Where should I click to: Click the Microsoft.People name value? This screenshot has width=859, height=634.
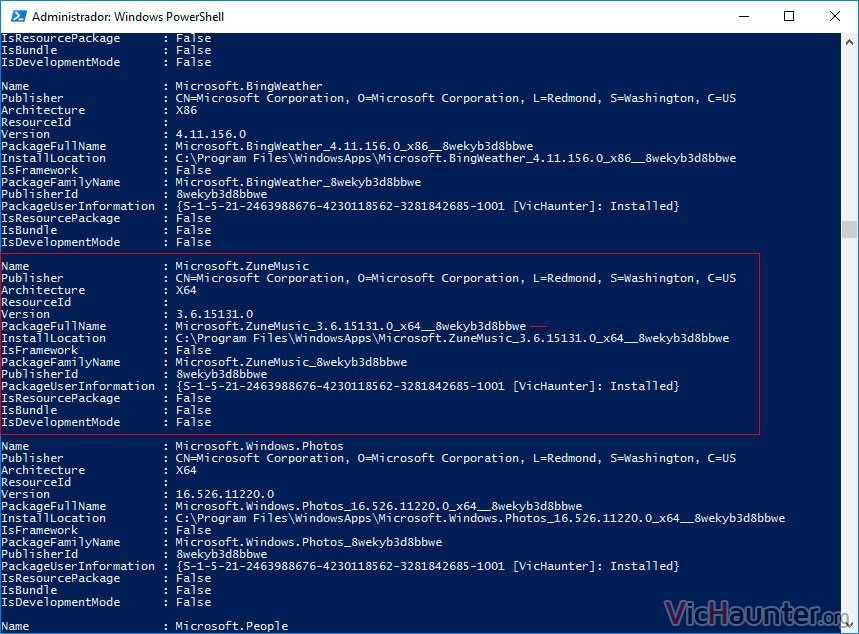point(231,626)
